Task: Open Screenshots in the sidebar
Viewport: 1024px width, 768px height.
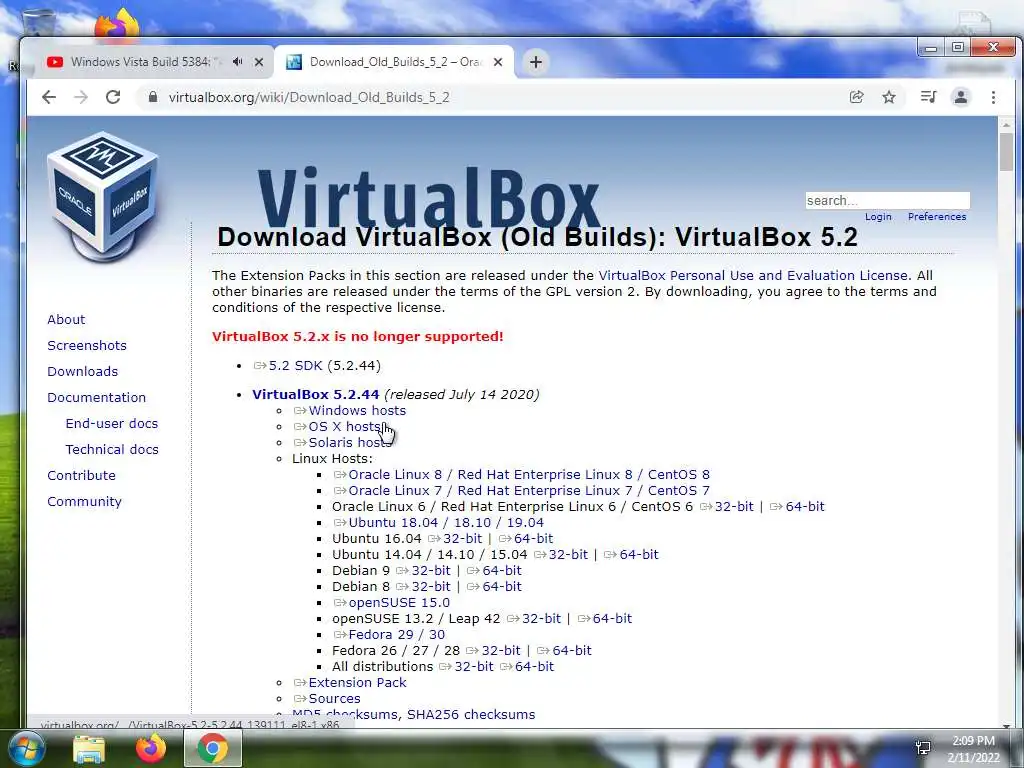Action: coord(87,345)
